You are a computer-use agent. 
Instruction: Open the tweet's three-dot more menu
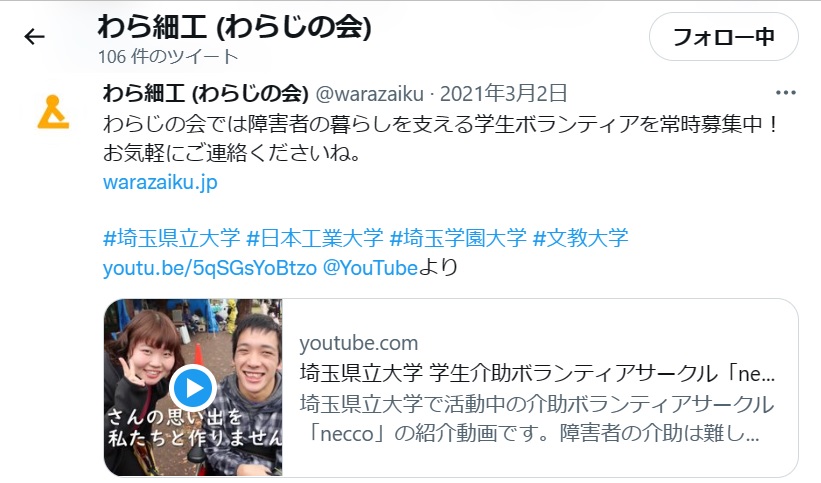[x=785, y=93]
